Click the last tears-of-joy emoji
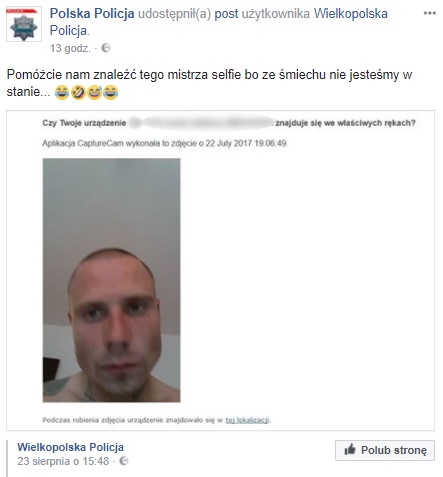 click(x=110, y=92)
